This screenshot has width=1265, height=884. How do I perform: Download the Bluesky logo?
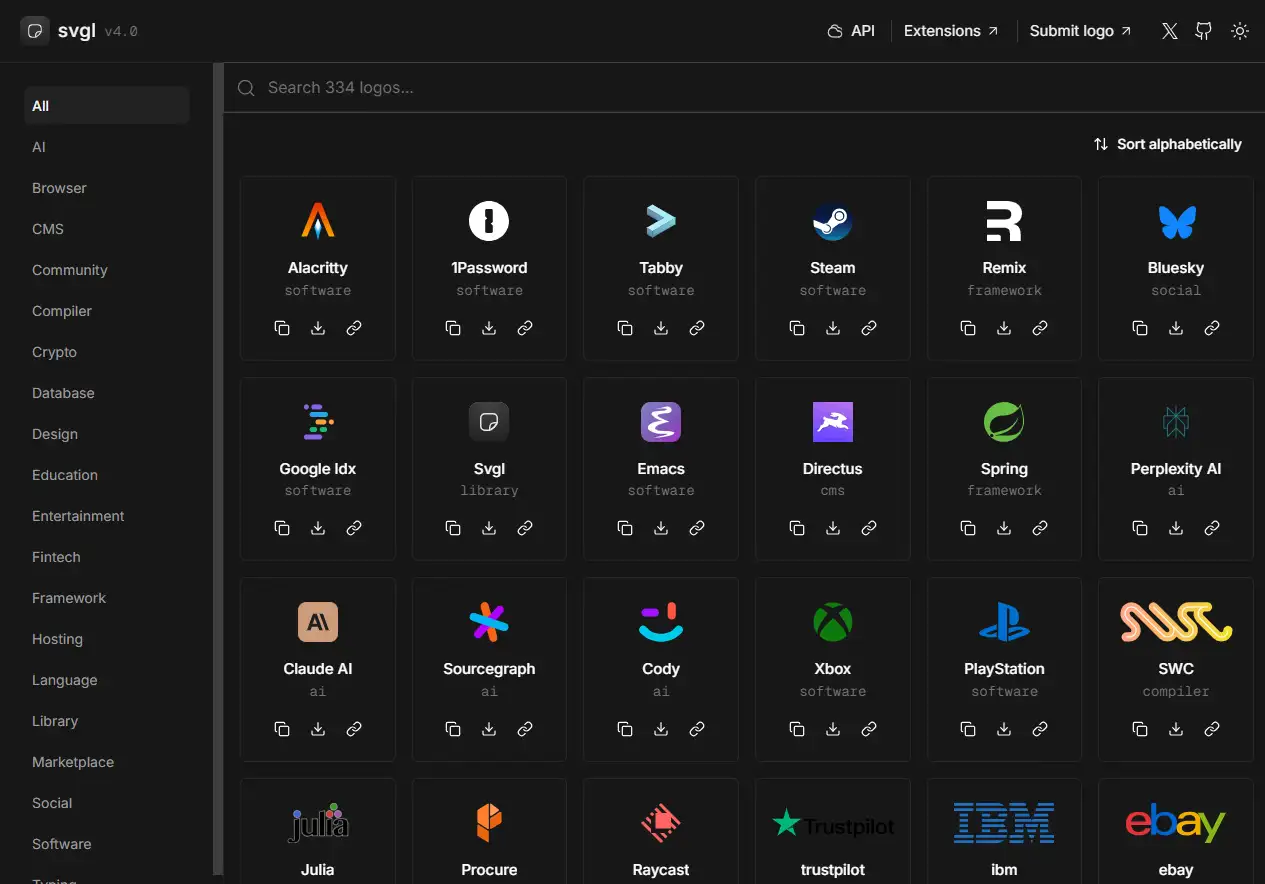pyautogui.click(x=1176, y=328)
